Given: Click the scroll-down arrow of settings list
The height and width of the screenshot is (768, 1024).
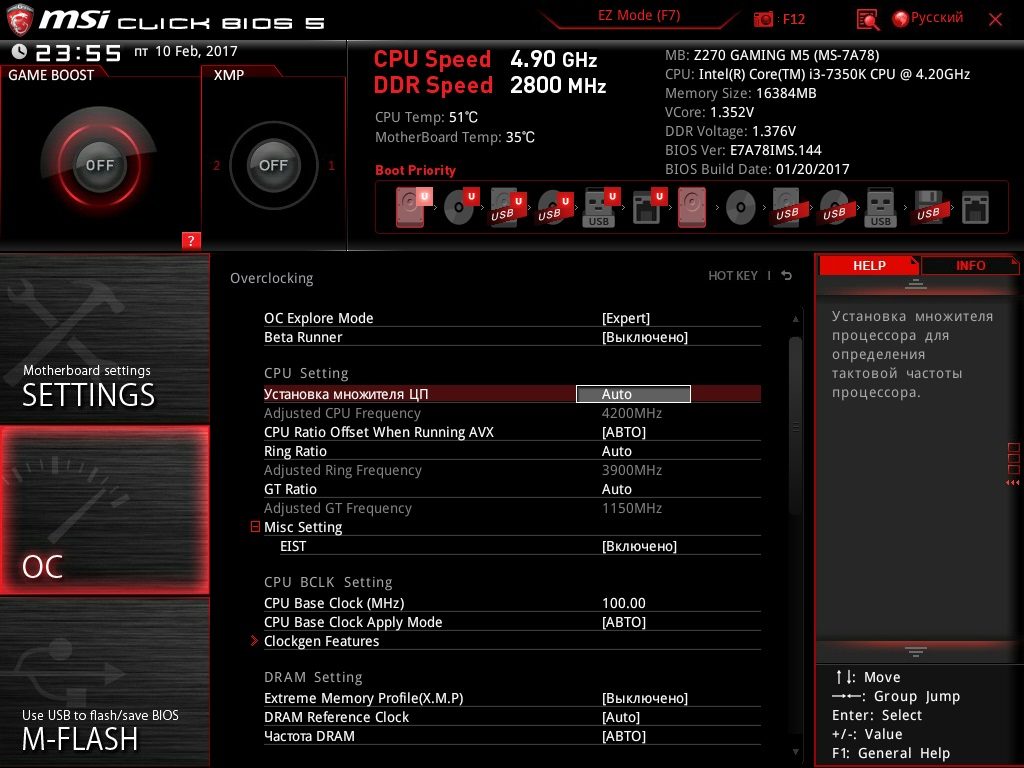Looking at the screenshot, I should click(x=795, y=752).
